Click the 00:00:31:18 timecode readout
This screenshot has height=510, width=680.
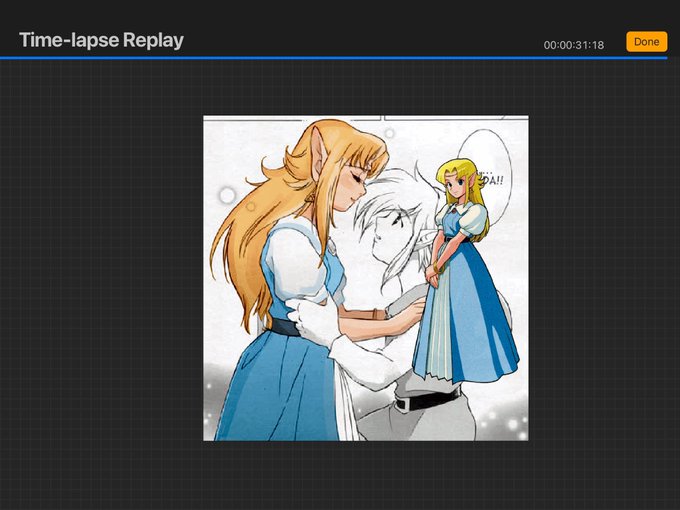point(573,45)
